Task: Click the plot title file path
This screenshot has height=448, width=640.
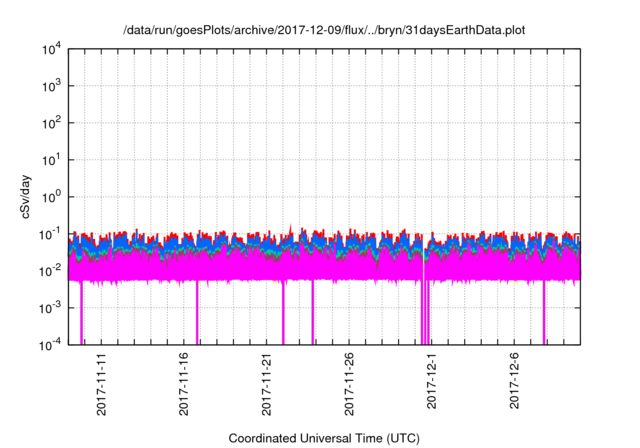Action: coord(324,30)
